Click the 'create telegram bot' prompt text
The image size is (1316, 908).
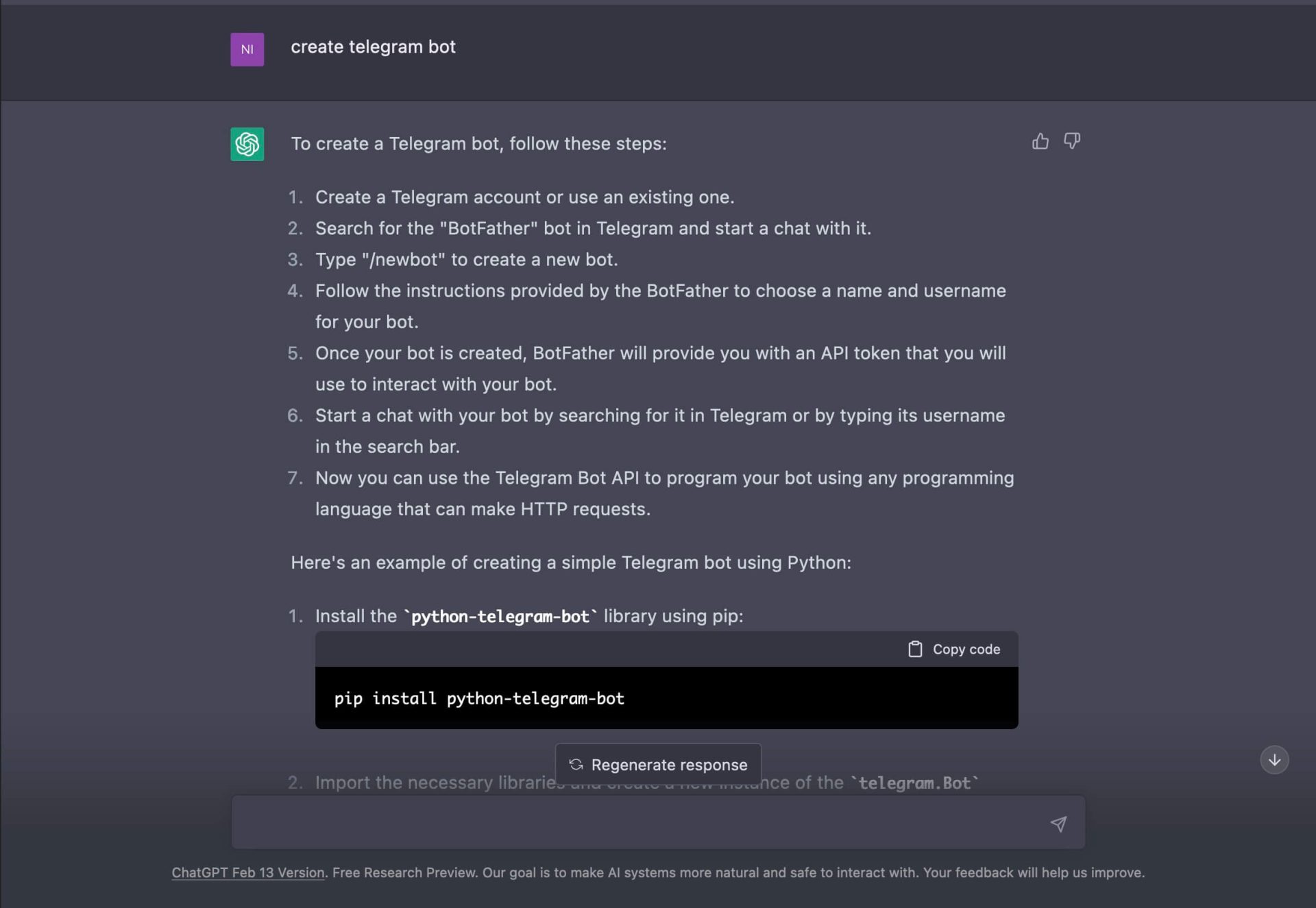[x=373, y=47]
